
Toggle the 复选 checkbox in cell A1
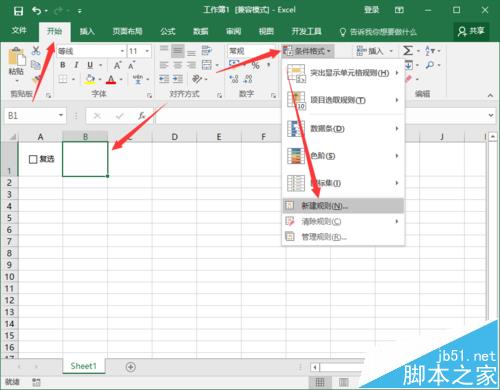[33, 159]
